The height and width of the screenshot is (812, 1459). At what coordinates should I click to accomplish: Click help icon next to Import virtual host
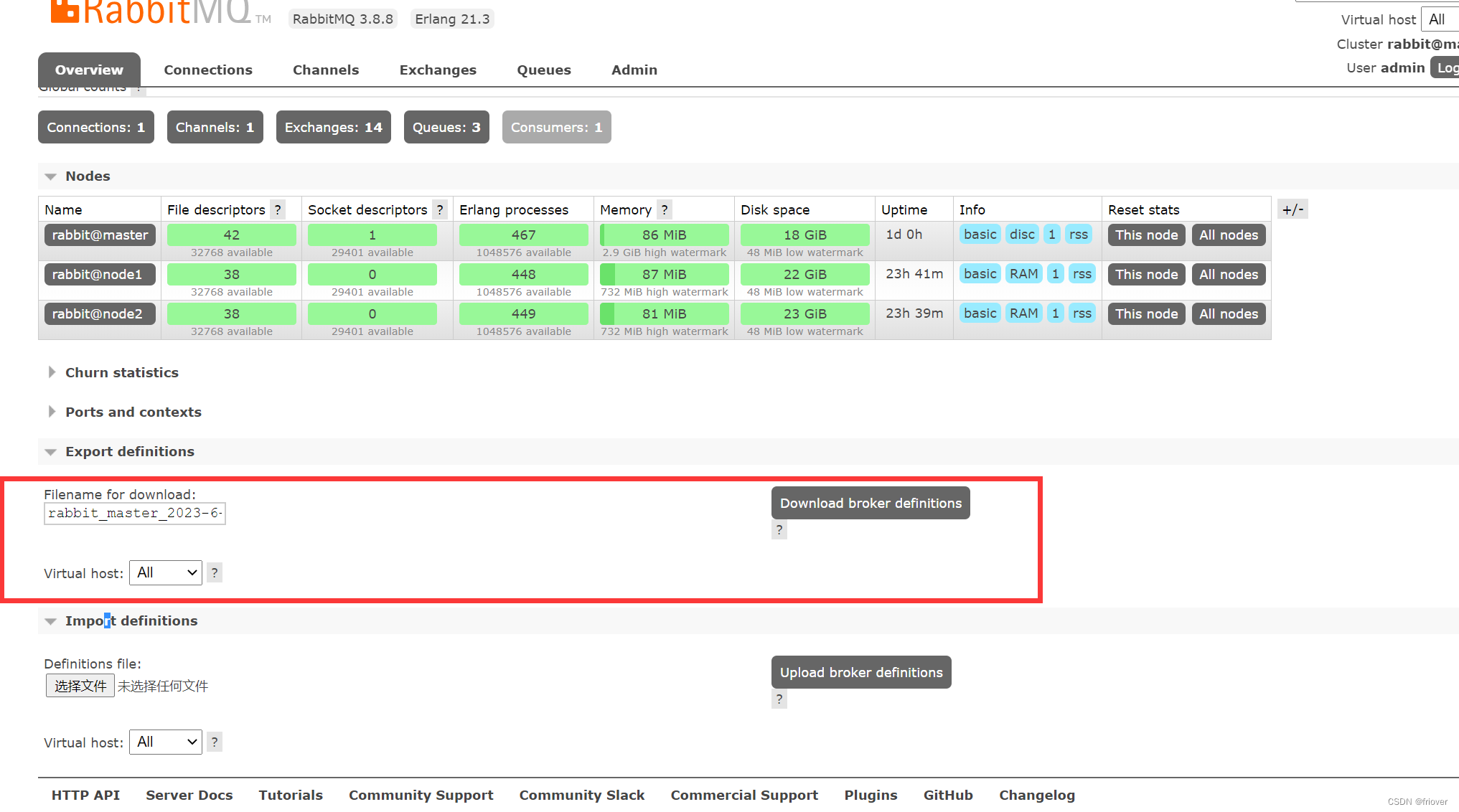pyautogui.click(x=215, y=742)
